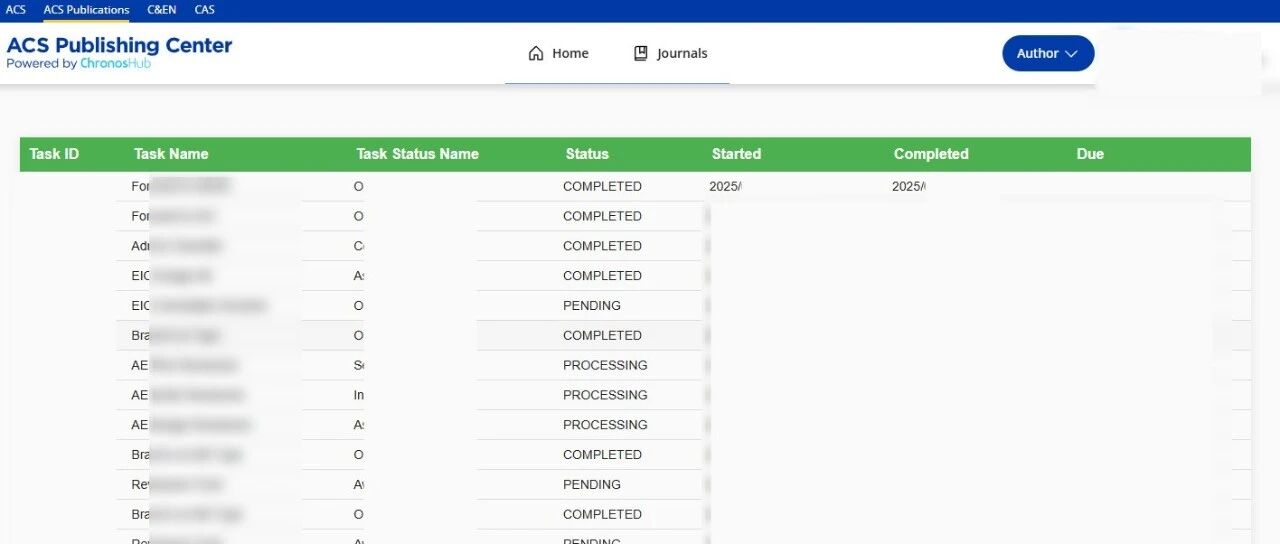This screenshot has width=1280, height=544.
Task: Click the Journals book icon
Action: (641, 54)
